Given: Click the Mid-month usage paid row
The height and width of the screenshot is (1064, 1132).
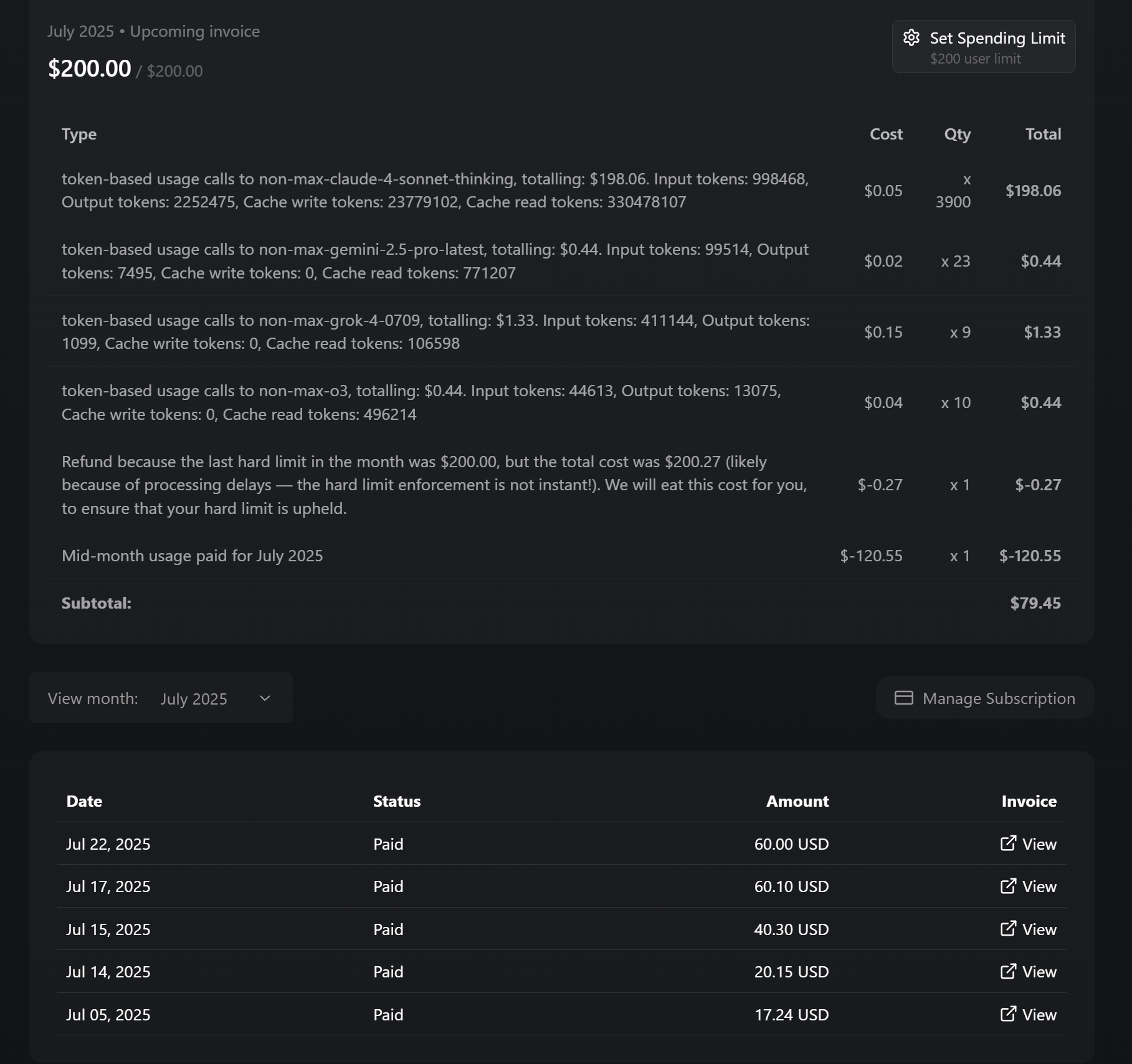Looking at the screenshot, I should (192, 556).
